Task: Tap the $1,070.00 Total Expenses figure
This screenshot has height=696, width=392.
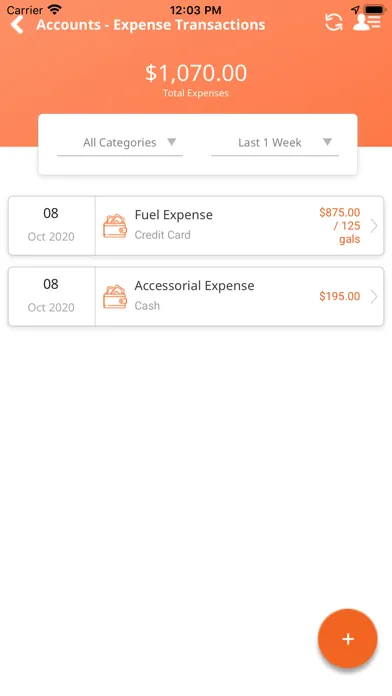Action: 196,73
